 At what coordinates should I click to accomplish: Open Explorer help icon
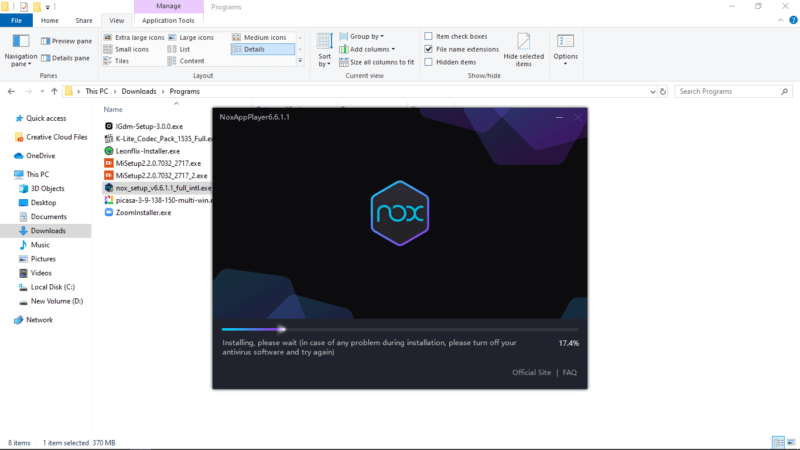pyautogui.click(x=793, y=20)
